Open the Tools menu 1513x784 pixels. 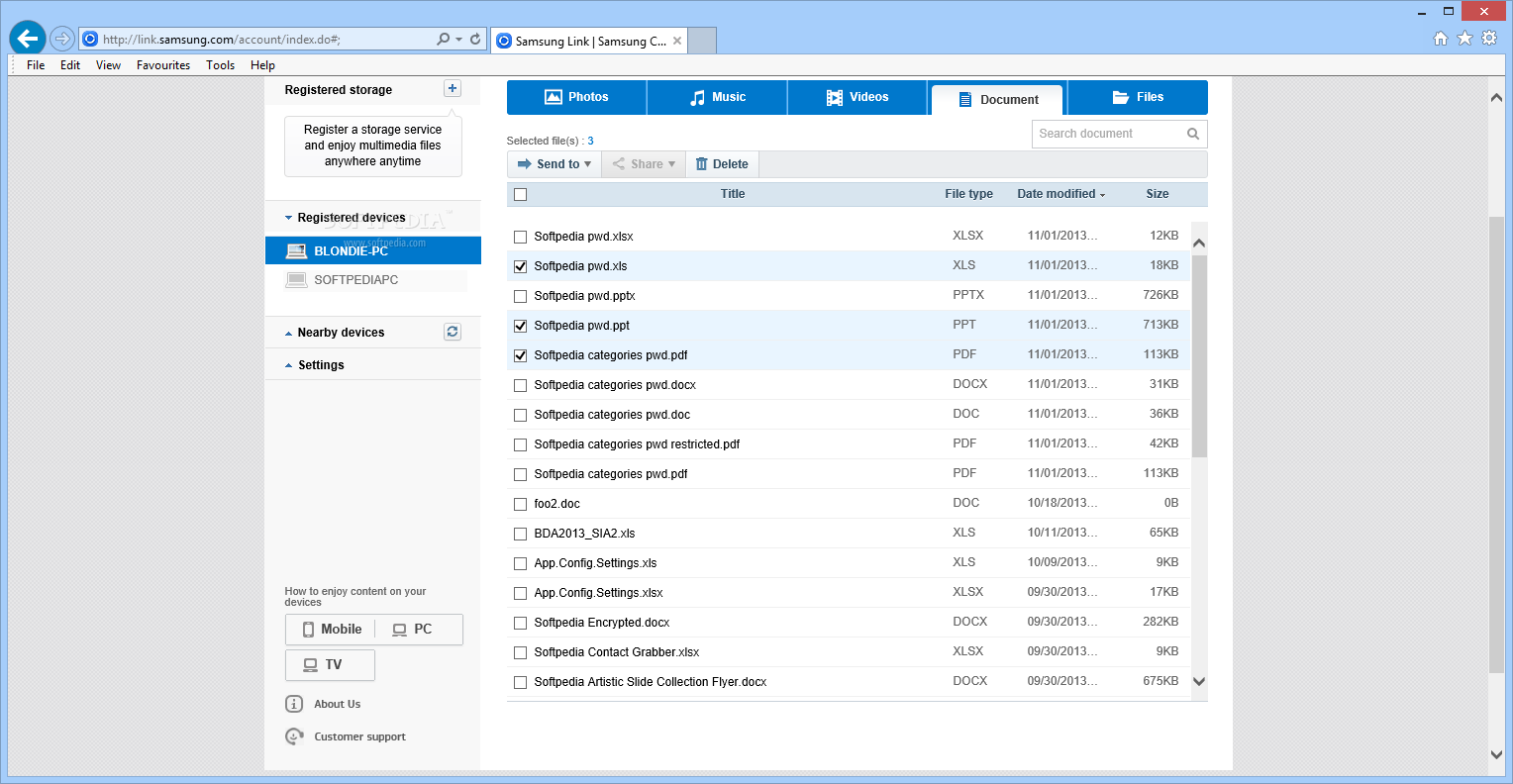point(220,65)
